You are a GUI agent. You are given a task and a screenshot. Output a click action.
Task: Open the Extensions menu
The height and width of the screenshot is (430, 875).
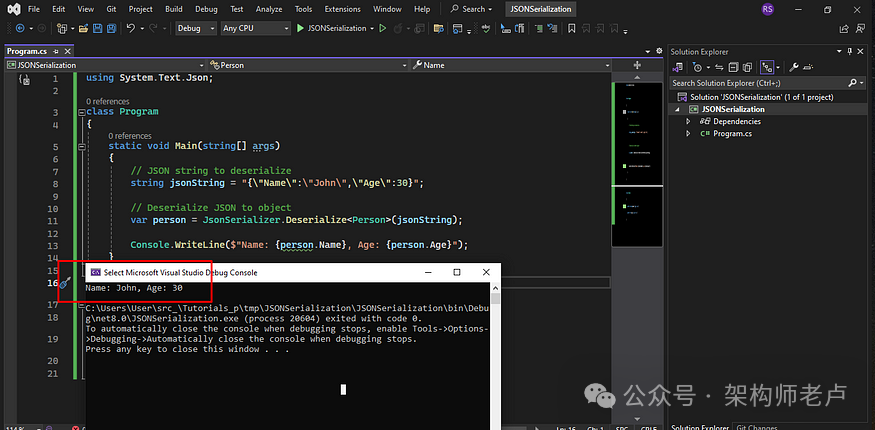click(x=342, y=9)
